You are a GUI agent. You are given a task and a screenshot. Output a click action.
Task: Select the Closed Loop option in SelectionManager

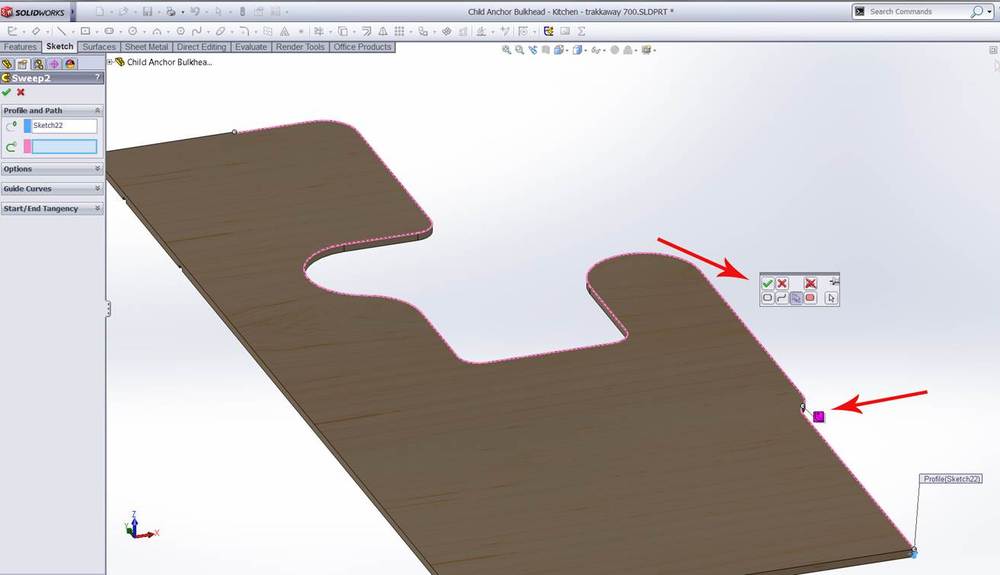click(x=768, y=298)
